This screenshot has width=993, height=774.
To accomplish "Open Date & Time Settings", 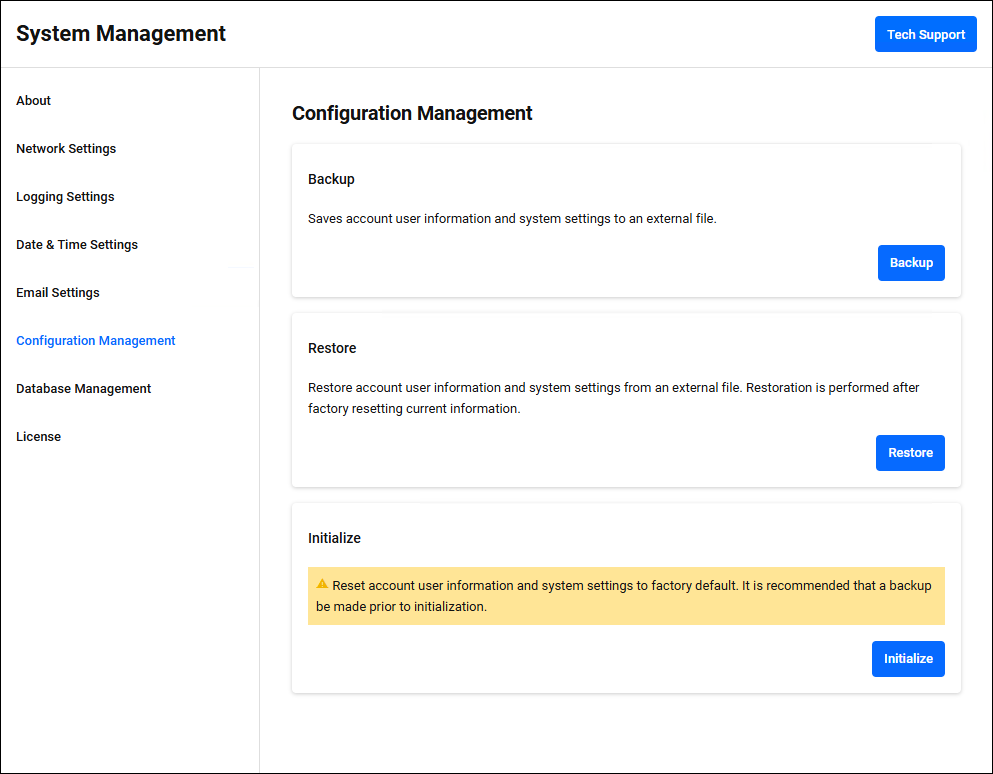I will tap(77, 245).
